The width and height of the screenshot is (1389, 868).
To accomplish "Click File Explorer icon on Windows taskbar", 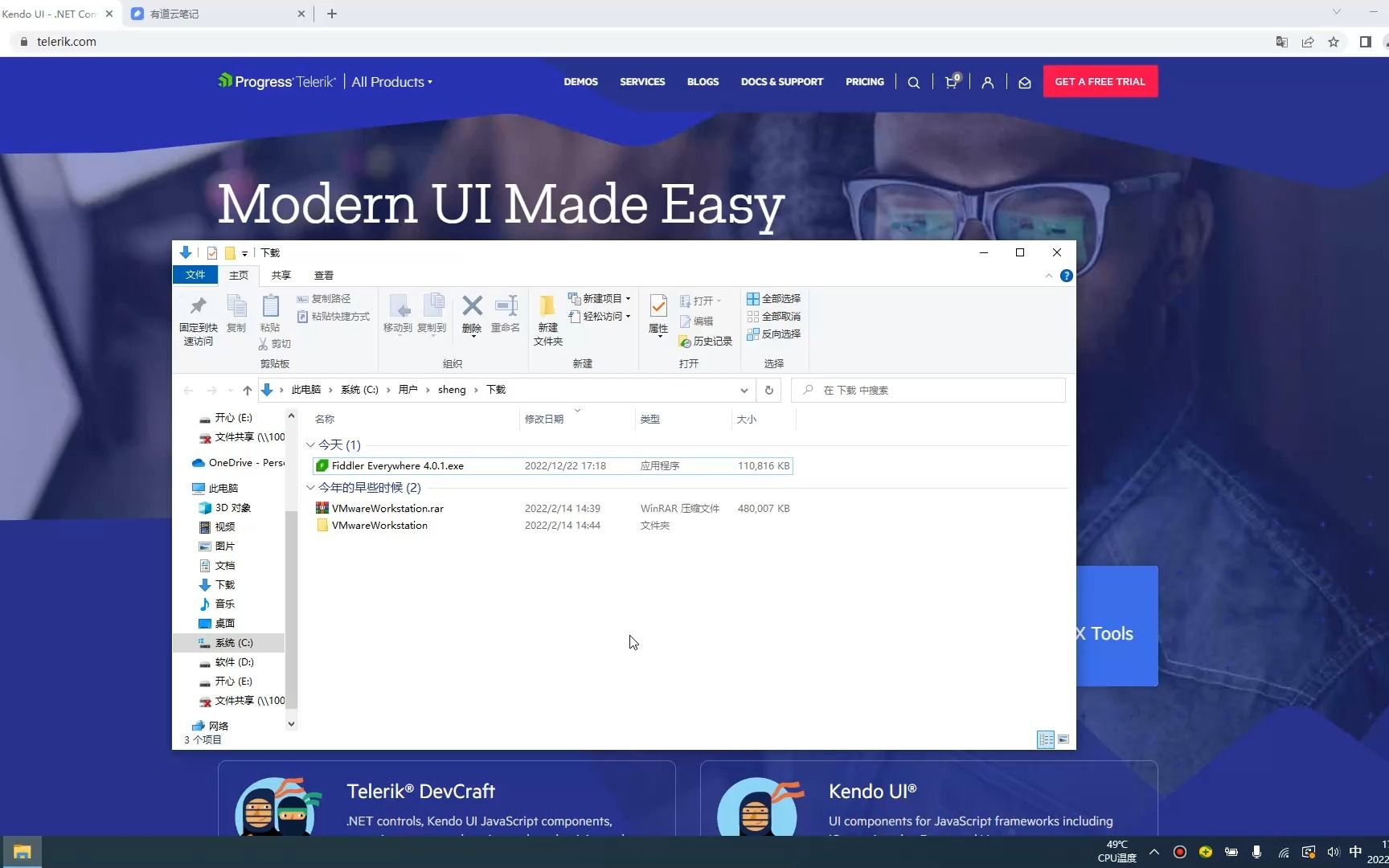I will (x=22, y=852).
